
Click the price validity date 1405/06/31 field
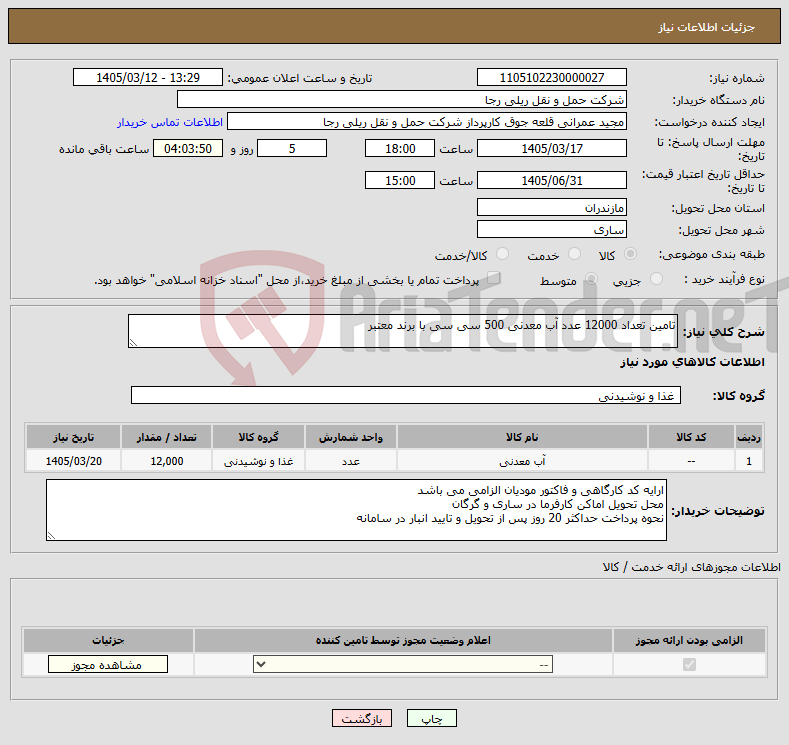(551, 180)
